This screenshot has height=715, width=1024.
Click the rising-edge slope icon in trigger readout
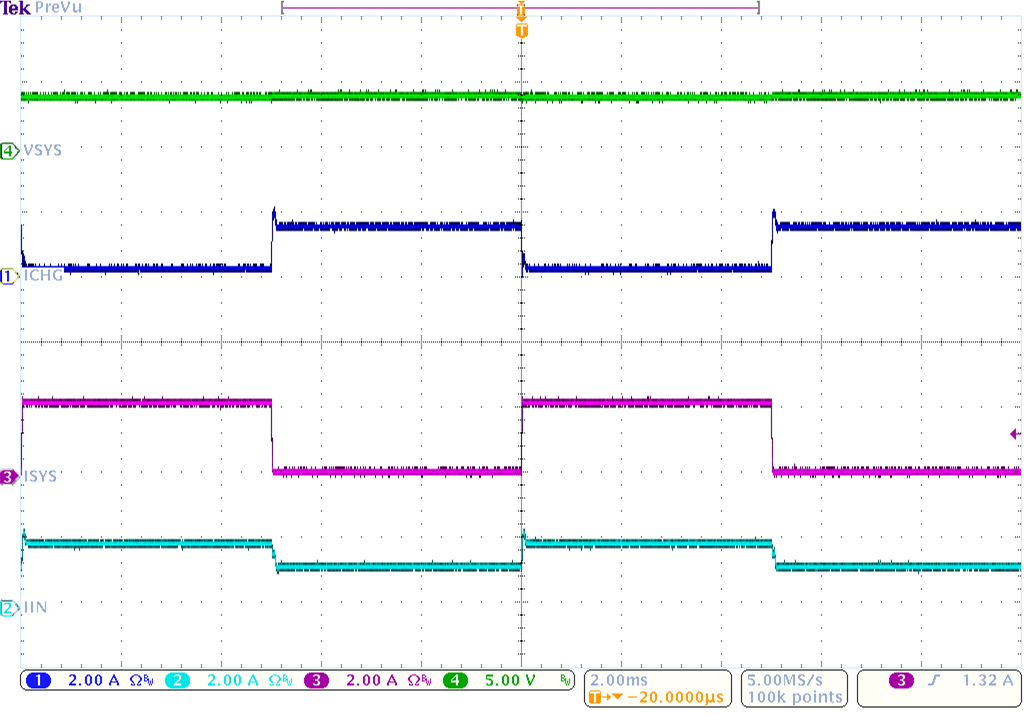(x=933, y=678)
